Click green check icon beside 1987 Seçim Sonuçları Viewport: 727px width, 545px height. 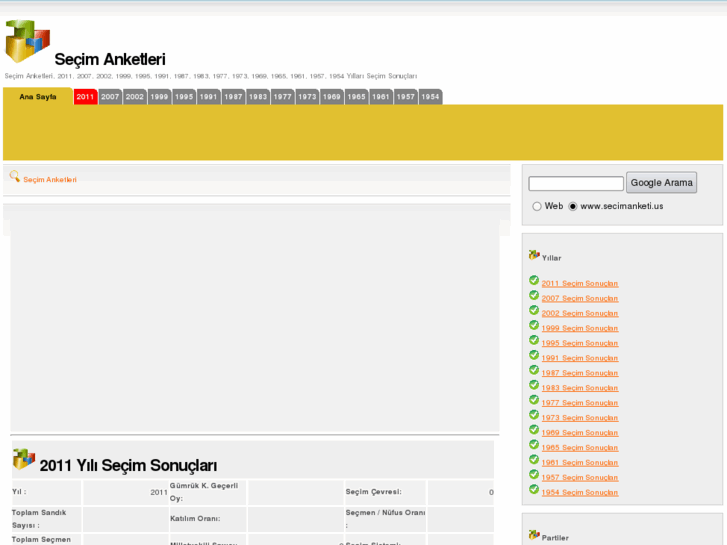tap(534, 370)
